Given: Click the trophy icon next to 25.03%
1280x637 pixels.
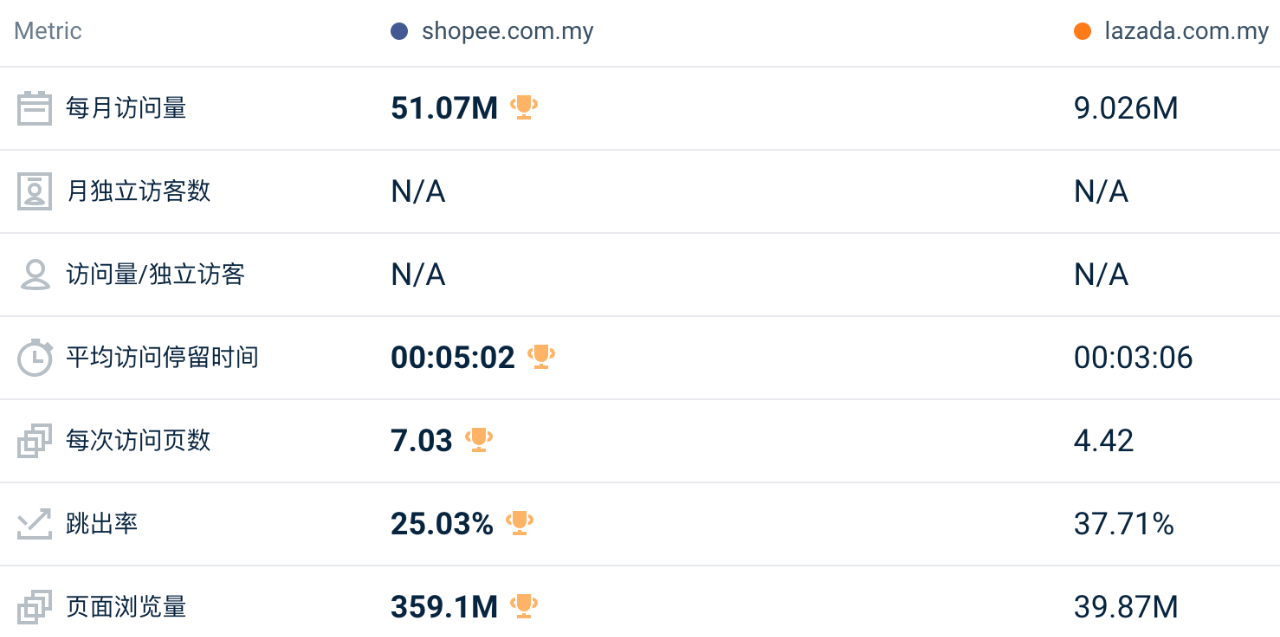Looking at the screenshot, I should point(519,522).
